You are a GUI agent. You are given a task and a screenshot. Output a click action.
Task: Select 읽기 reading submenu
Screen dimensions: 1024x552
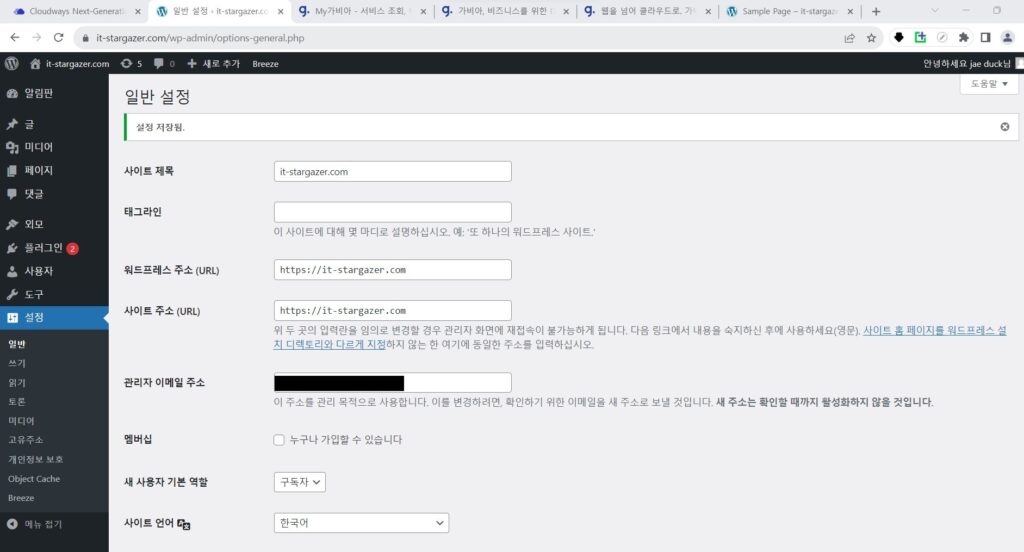(x=17, y=383)
